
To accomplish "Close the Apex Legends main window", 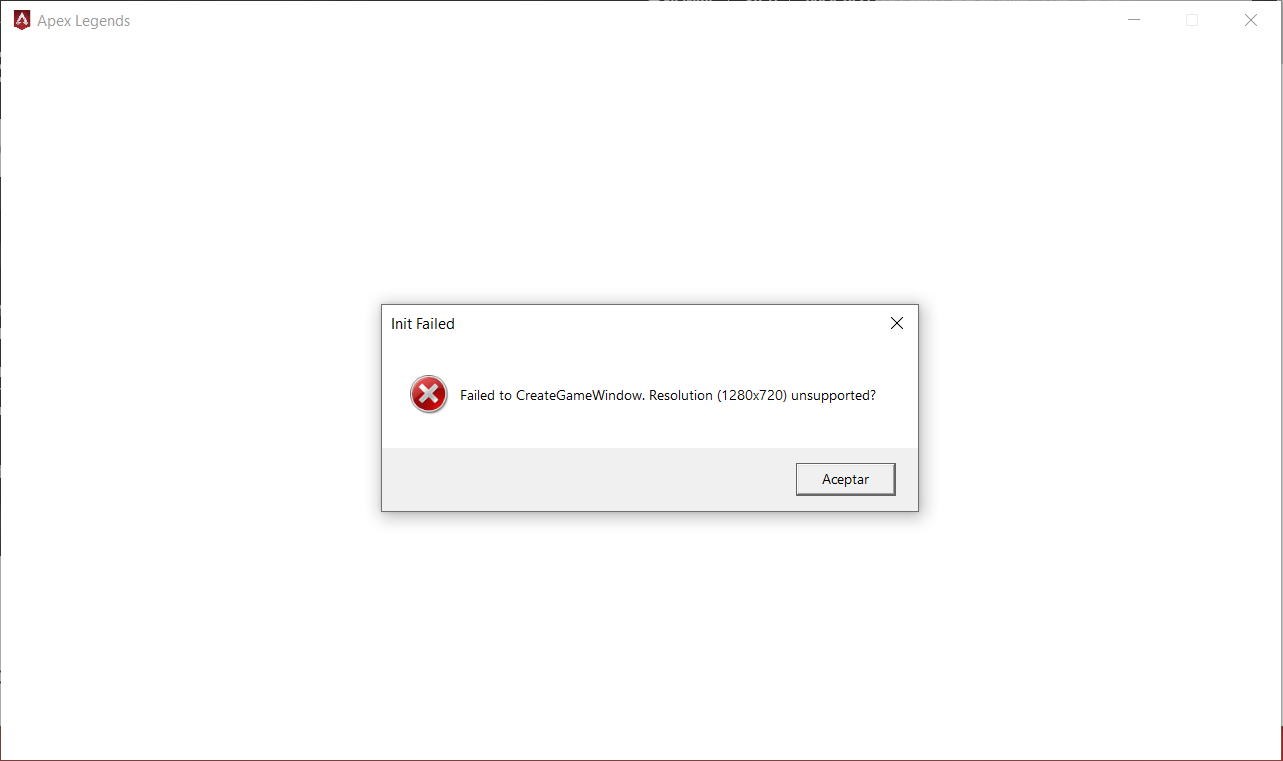I will pos(1251,20).
